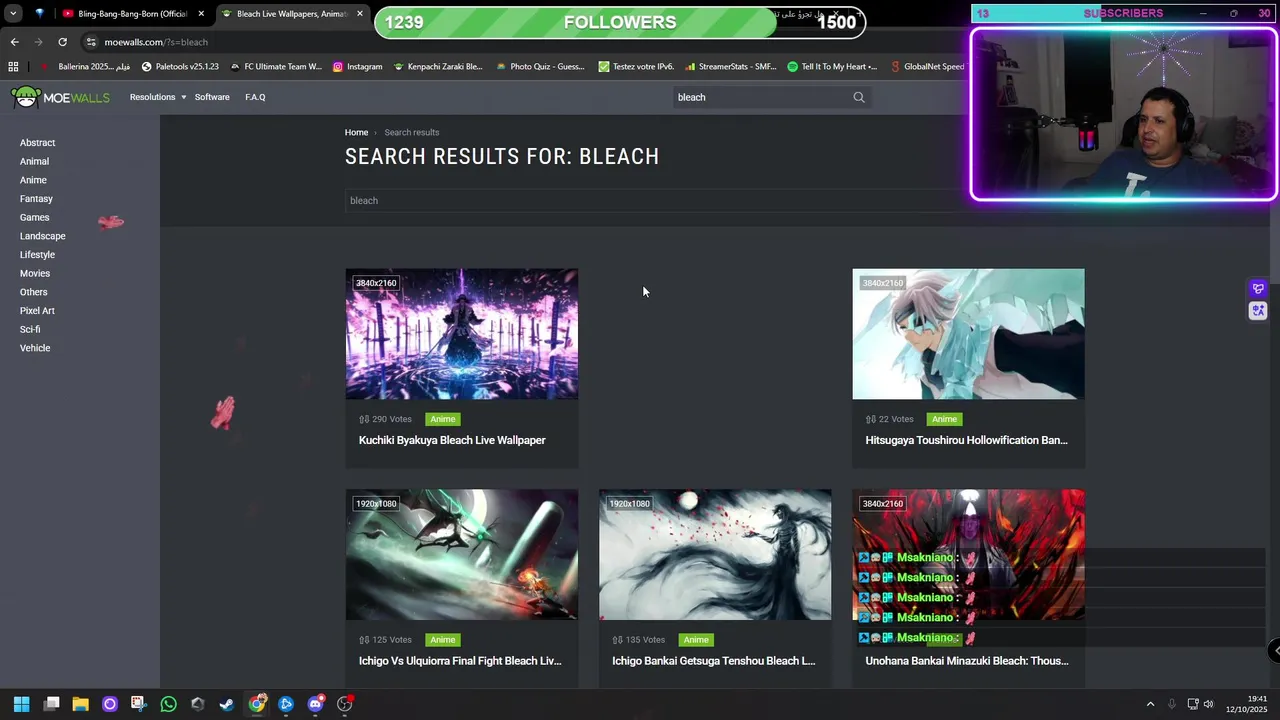Viewport: 1280px width, 720px height.
Task: Select the Others category
Action: click(33, 292)
